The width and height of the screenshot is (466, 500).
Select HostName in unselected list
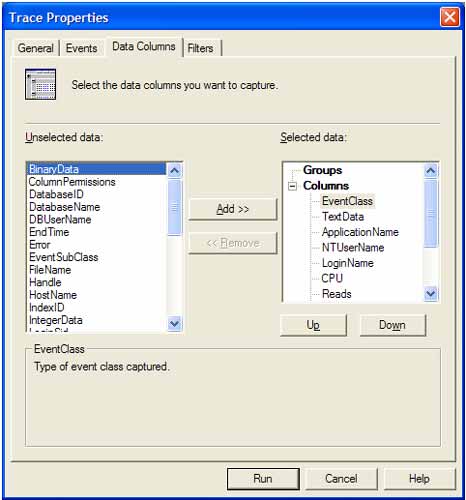pyautogui.click(x=96, y=295)
